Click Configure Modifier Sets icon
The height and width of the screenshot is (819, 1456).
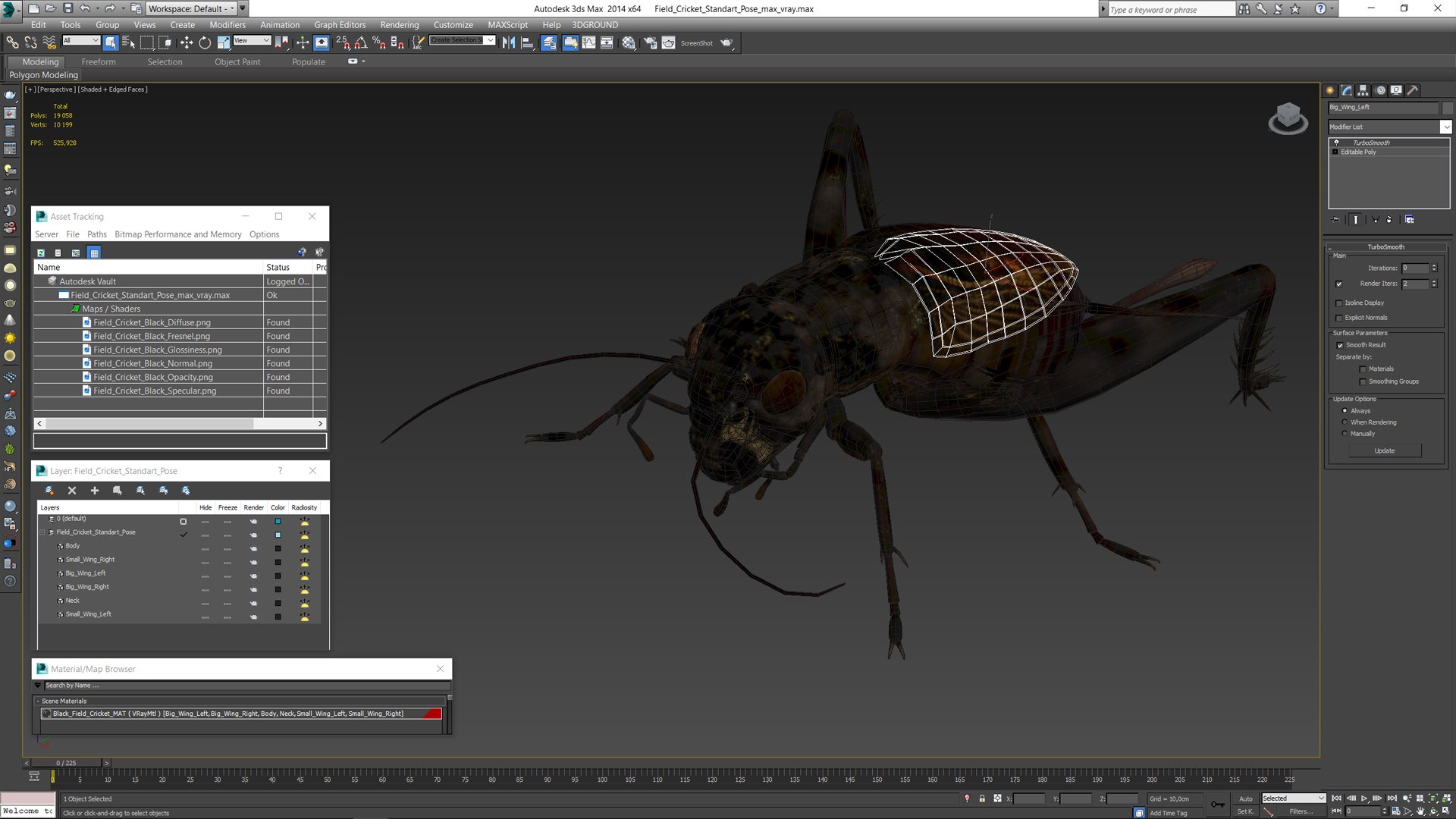(1409, 219)
